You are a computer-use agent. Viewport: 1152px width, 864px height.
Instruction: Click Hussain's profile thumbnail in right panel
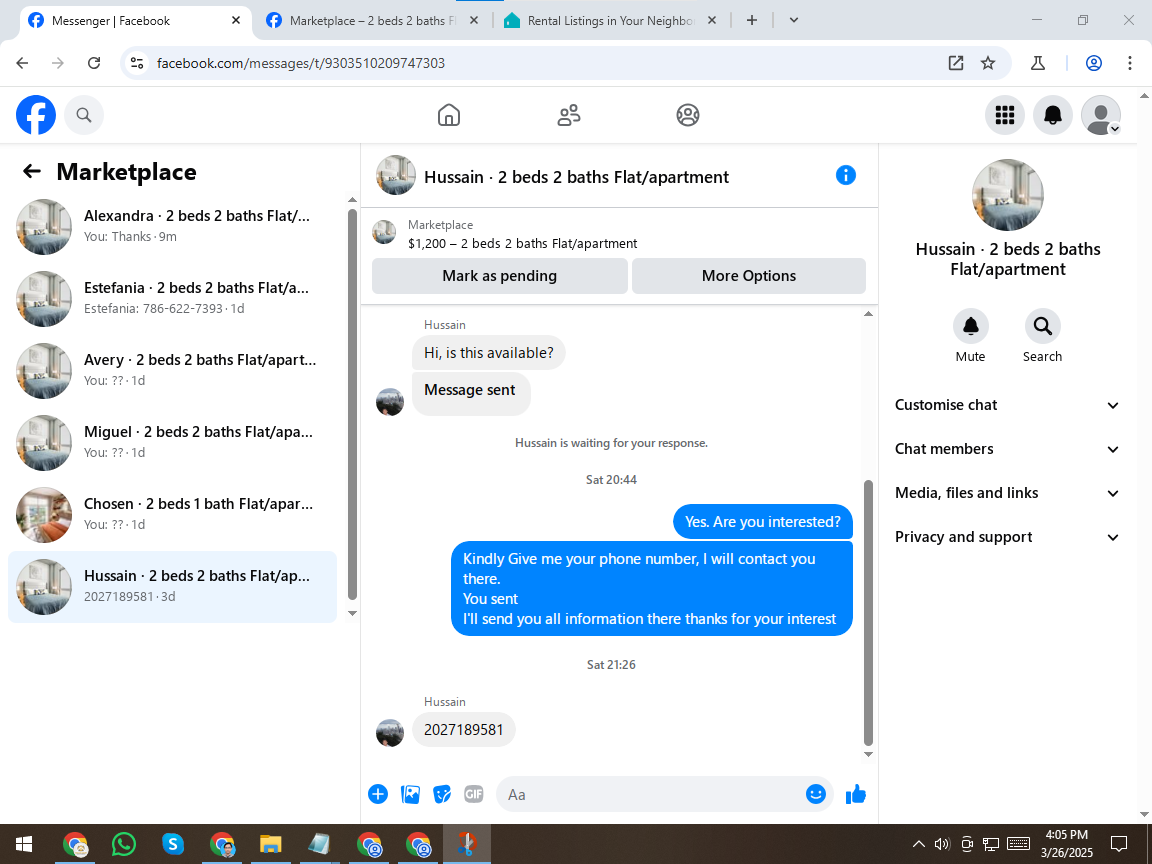pyautogui.click(x=1007, y=195)
